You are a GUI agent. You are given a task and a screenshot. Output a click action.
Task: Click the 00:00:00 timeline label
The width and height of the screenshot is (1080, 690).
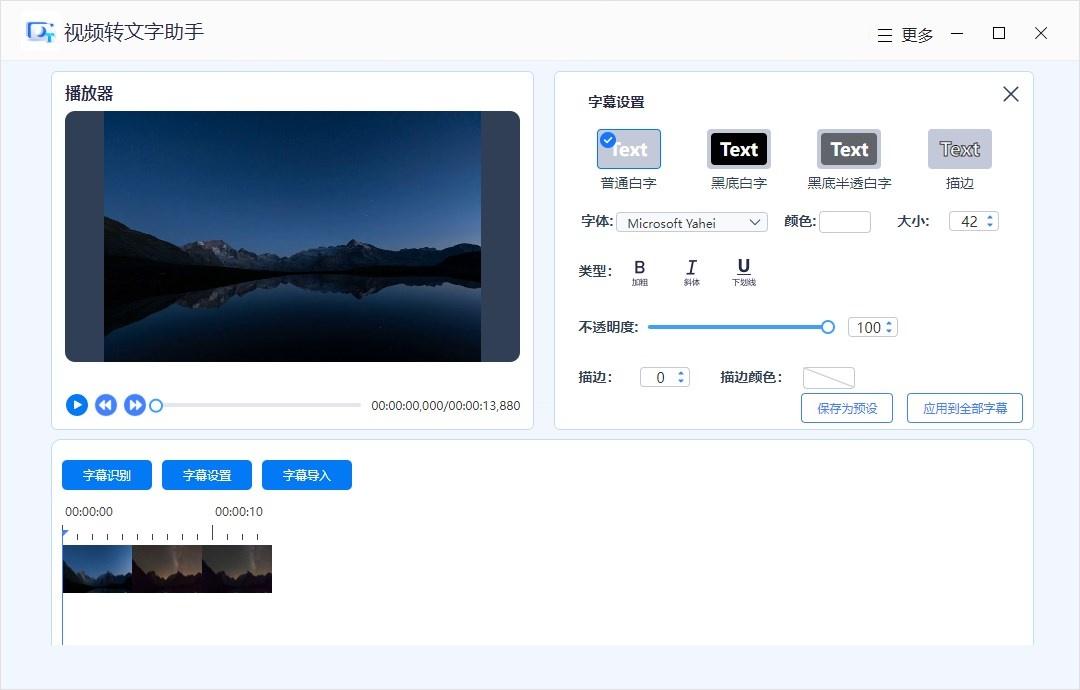pyautogui.click(x=89, y=512)
